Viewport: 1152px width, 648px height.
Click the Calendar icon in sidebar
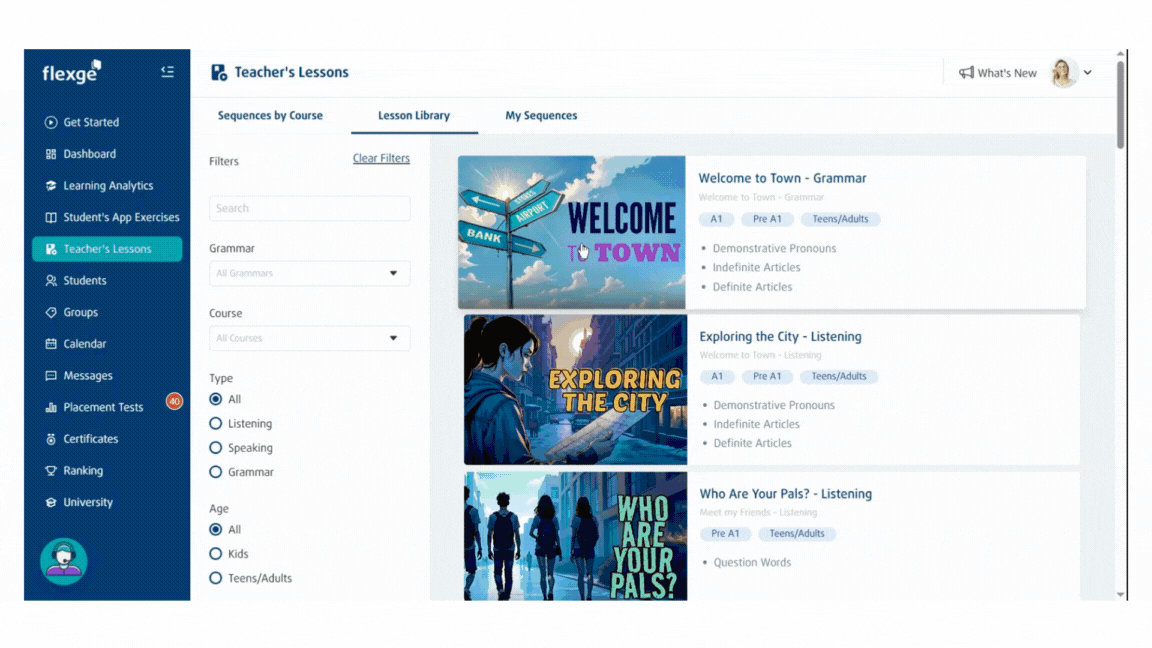click(x=51, y=344)
